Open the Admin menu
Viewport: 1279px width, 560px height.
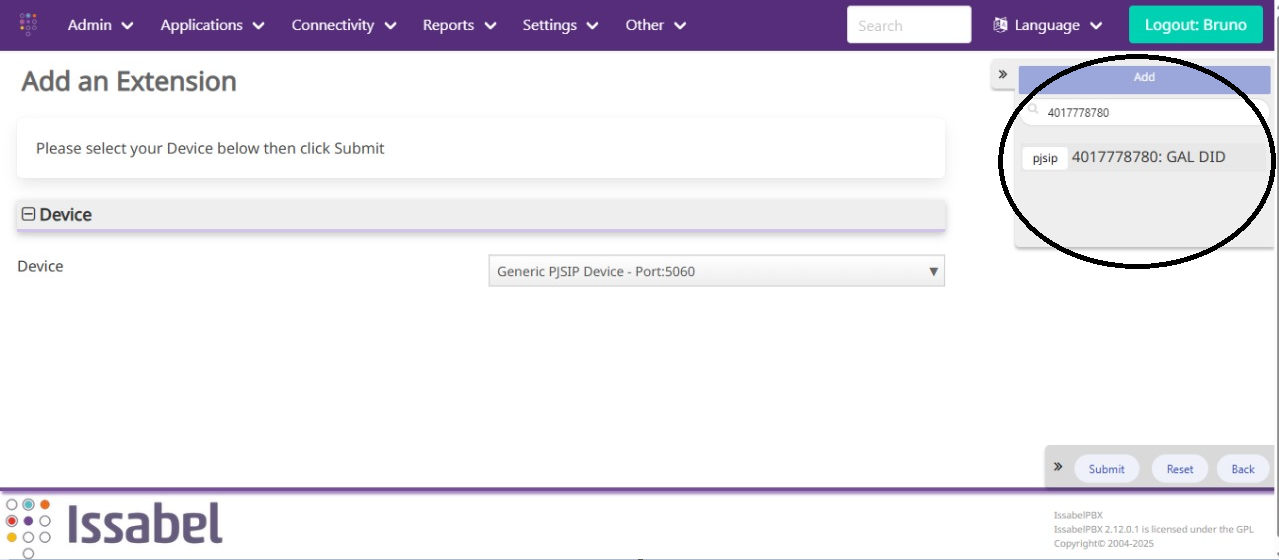pos(100,25)
